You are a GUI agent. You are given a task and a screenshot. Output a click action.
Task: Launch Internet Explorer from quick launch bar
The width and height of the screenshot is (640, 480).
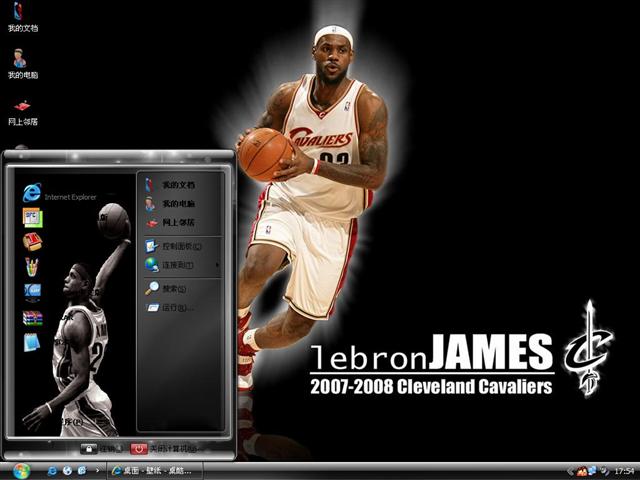52,471
